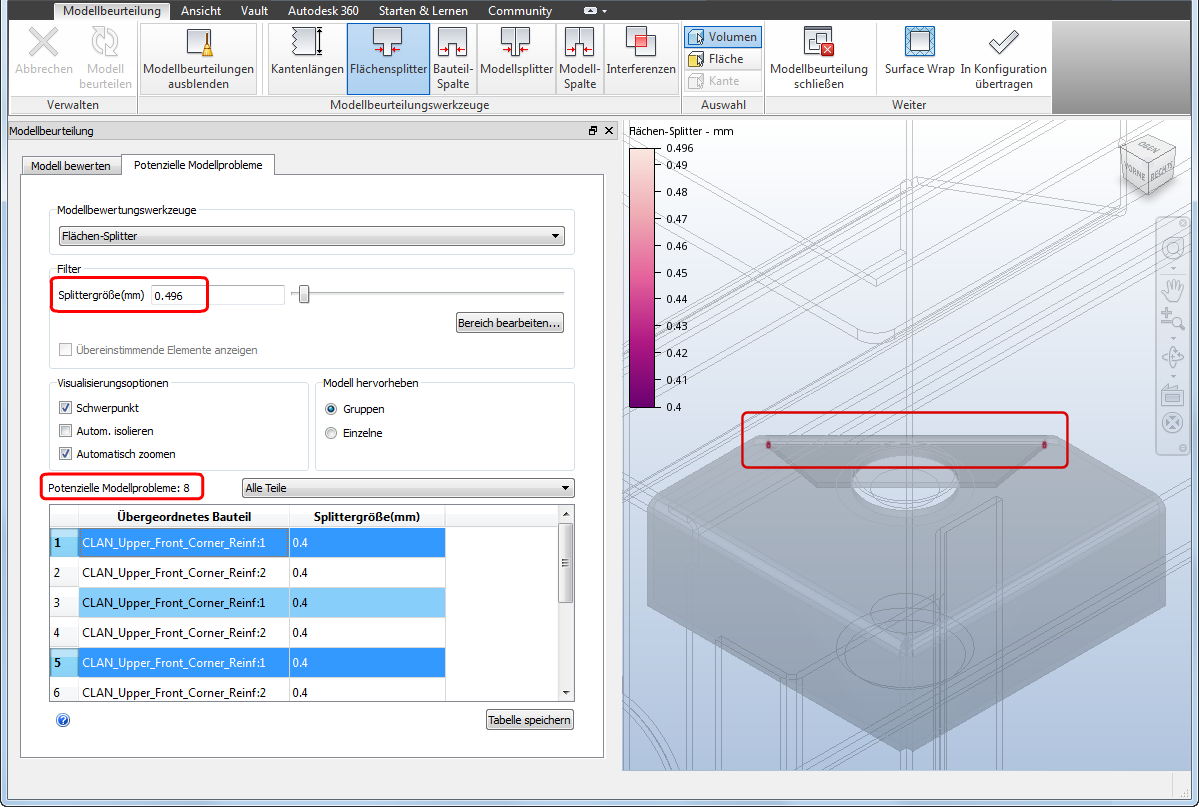Choose Fläche selection mode
This screenshot has width=1199, height=807.
pos(723,59)
